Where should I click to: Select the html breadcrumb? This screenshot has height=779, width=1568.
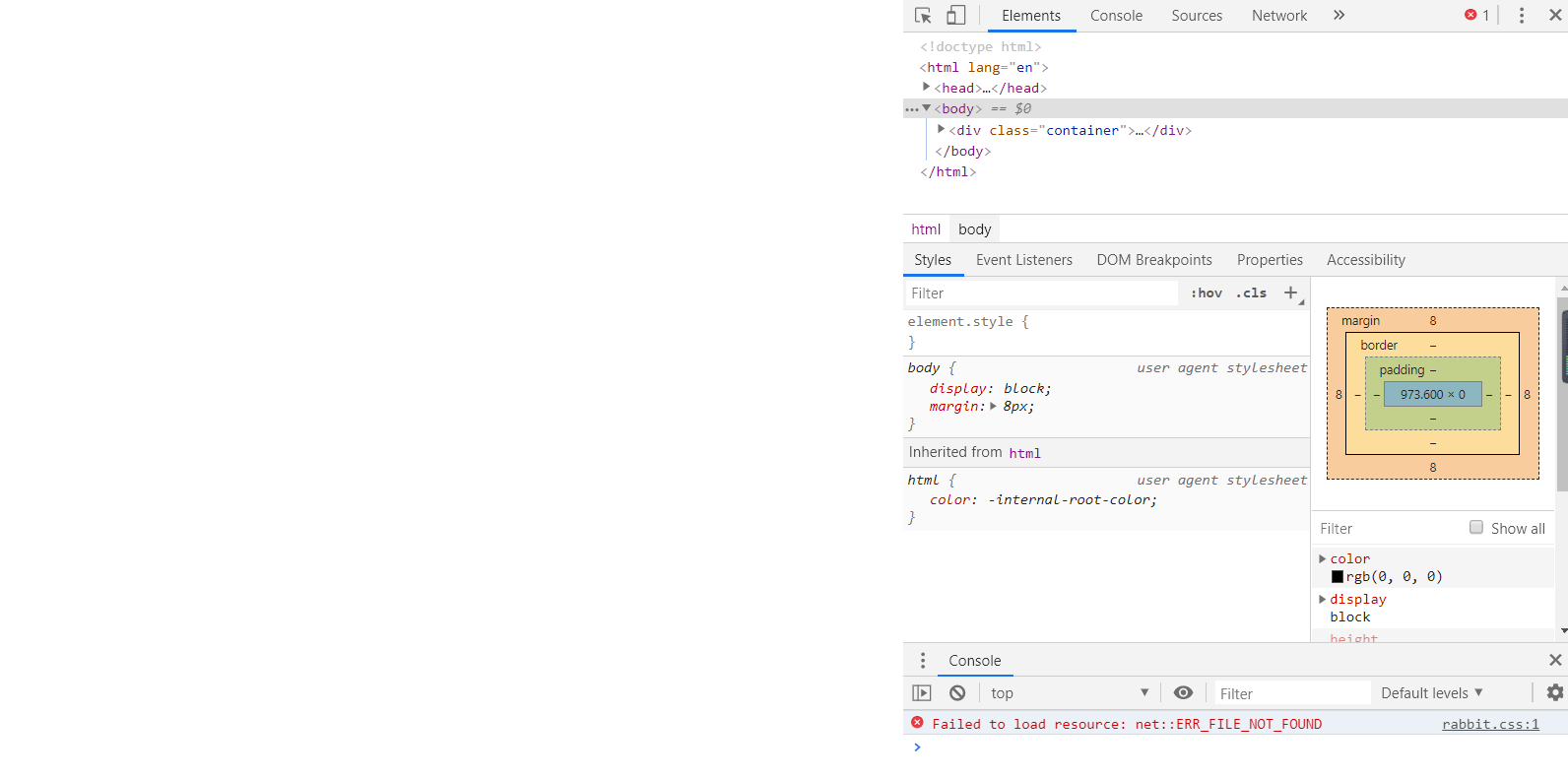point(926,229)
